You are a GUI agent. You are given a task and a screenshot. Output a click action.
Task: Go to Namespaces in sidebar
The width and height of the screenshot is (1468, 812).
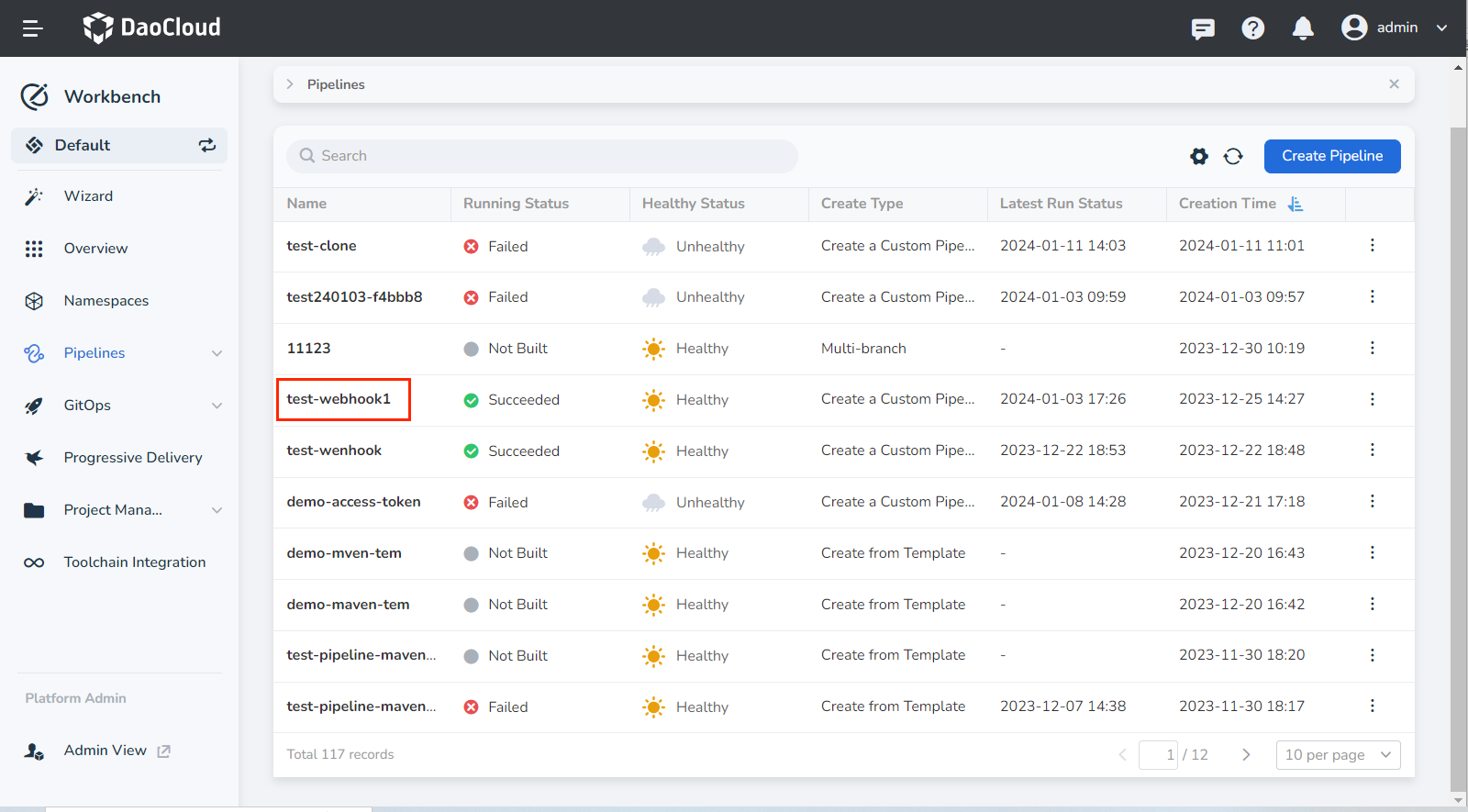(106, 301)
